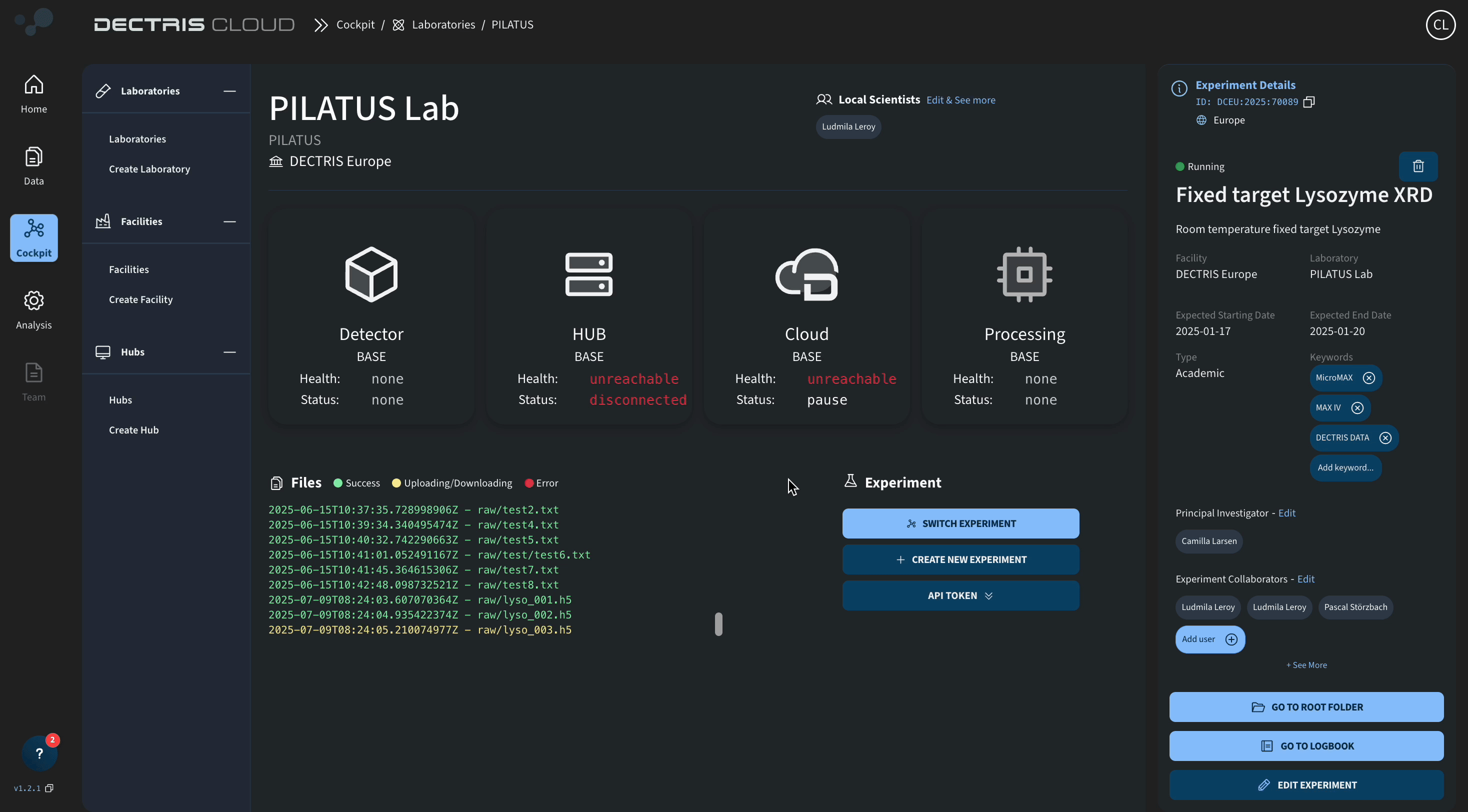Click the Ludmila Leroy local scientist chip
This screenshot has width=1468, height=812.
tap(848, 126)
